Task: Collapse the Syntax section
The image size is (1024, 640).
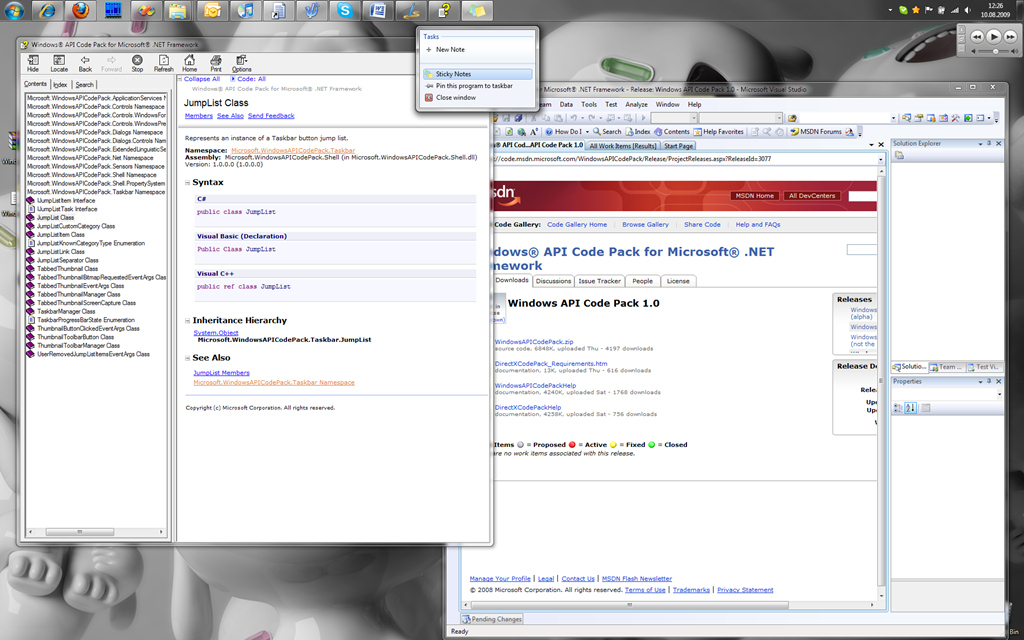Action: point(187,183)
